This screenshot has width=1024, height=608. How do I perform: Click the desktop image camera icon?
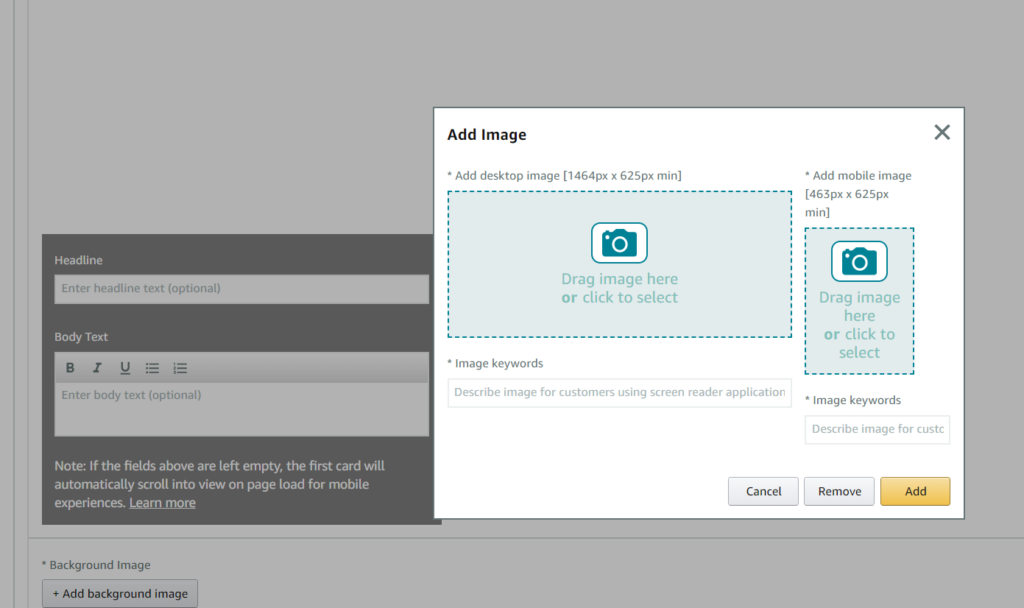pyautogui.click(x=619, y=243)
